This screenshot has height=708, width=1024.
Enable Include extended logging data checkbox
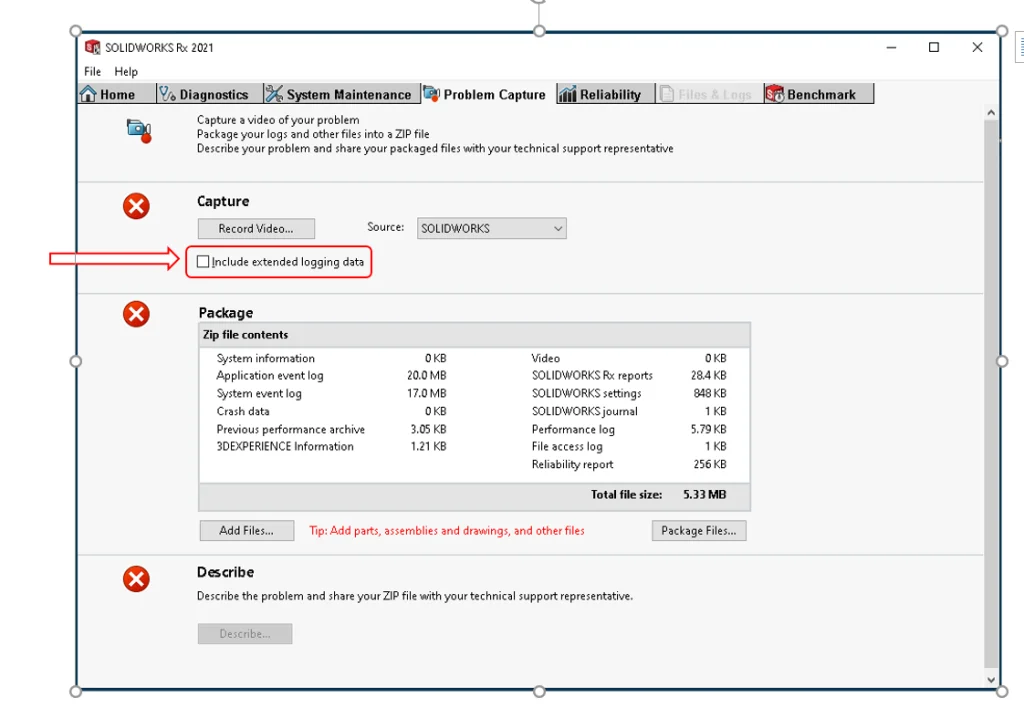204,262
